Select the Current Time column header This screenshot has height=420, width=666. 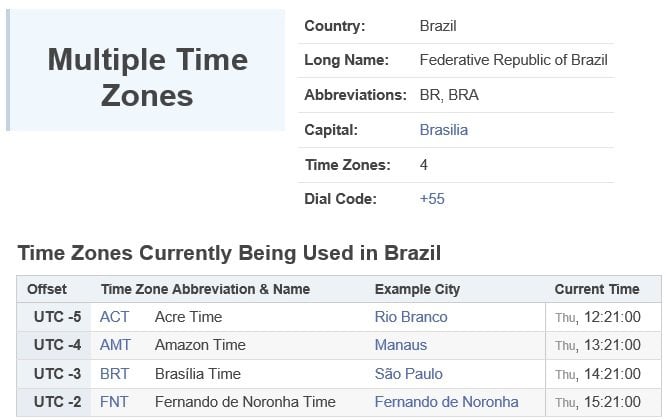(x=597, y=289)
